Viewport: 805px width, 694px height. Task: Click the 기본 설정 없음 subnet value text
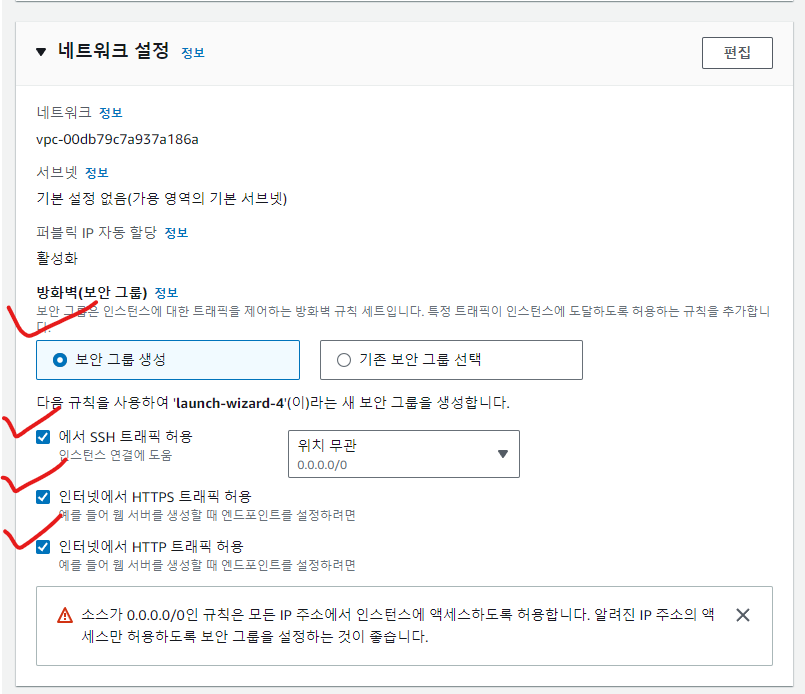click(162, 199)
